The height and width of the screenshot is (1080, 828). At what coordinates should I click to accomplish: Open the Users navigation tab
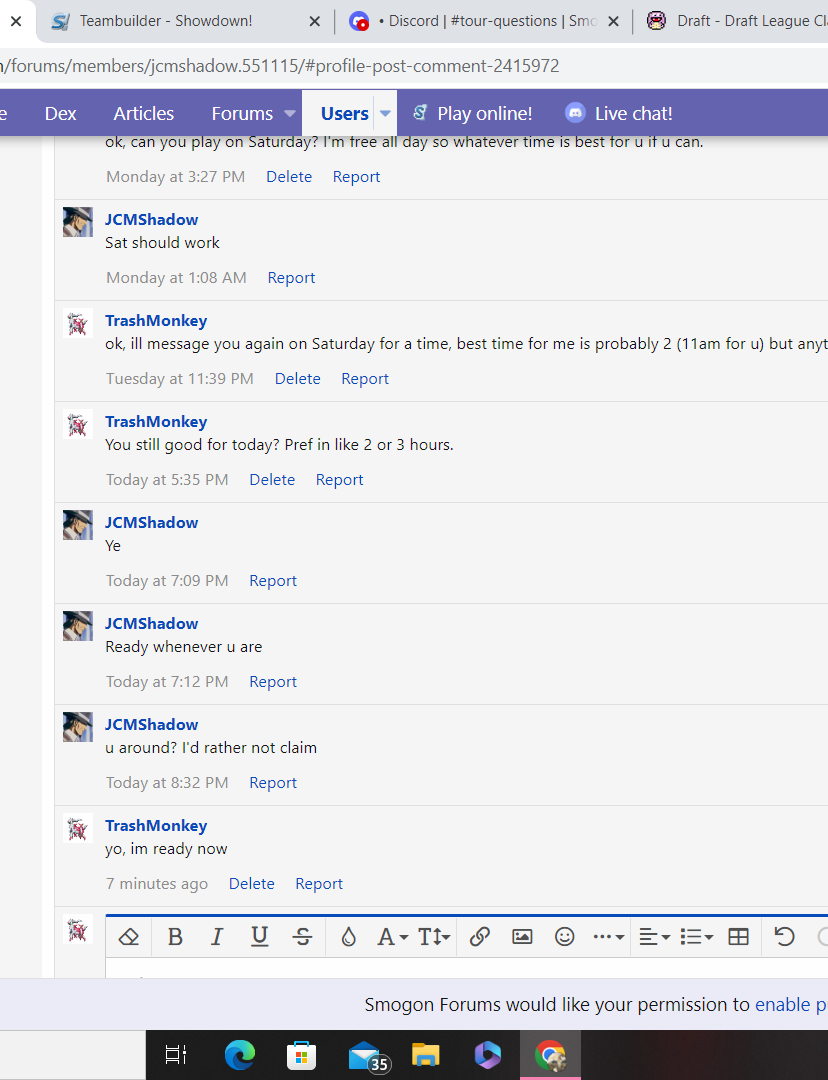344,113
